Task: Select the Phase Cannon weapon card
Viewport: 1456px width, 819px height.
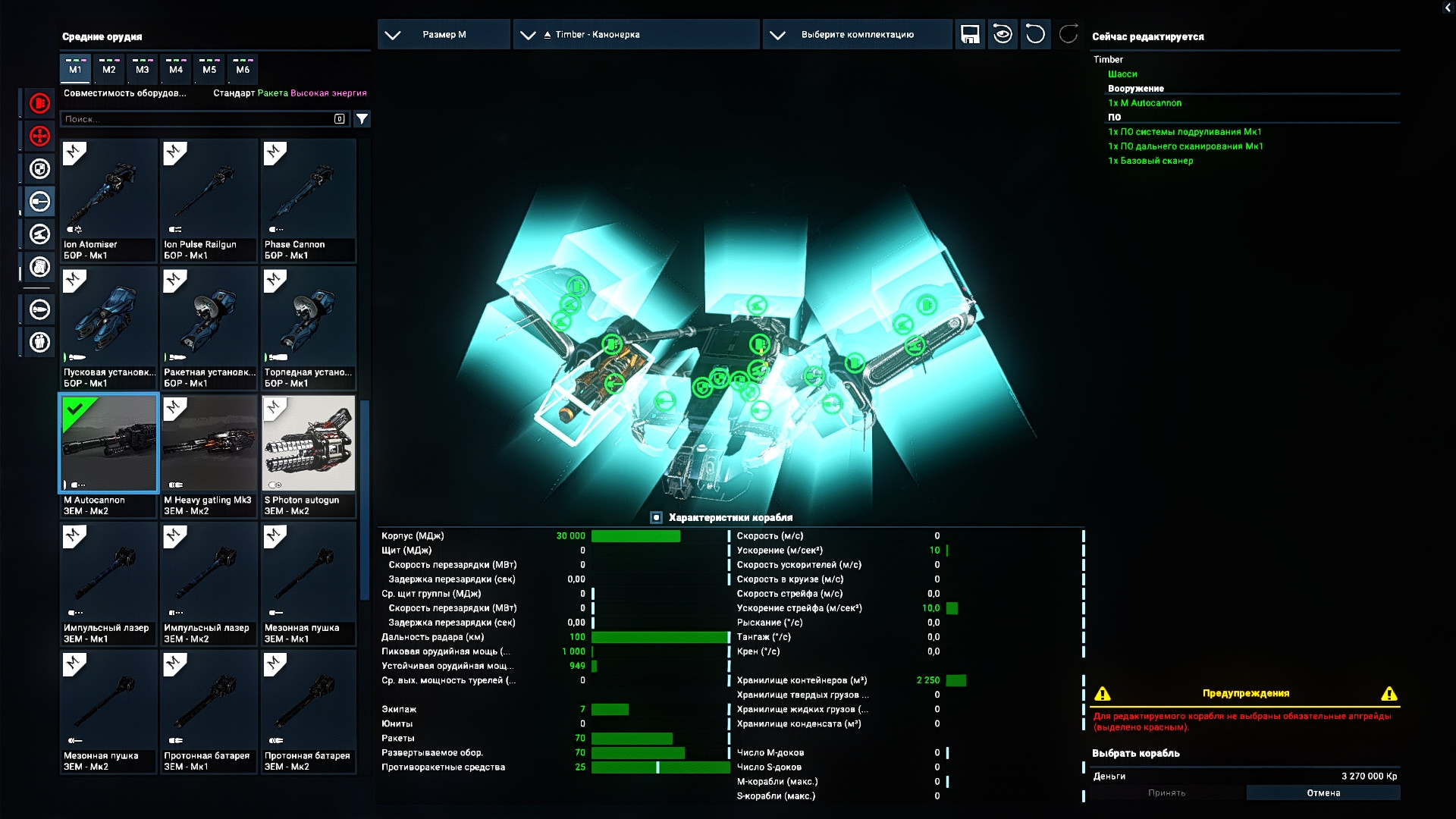Action: click(309, 201)
